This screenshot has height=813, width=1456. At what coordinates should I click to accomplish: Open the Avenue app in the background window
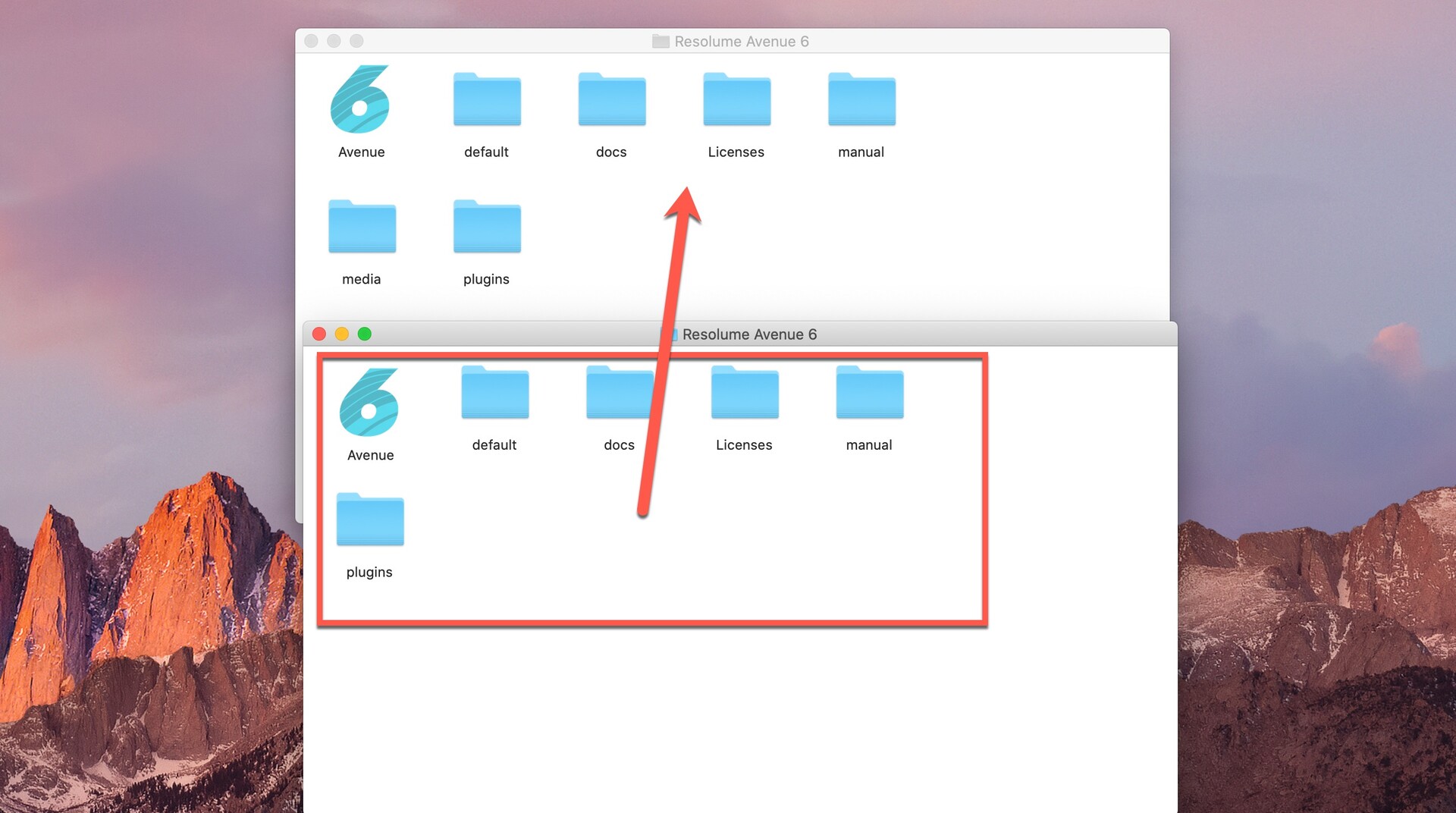[x=360, y=100]
